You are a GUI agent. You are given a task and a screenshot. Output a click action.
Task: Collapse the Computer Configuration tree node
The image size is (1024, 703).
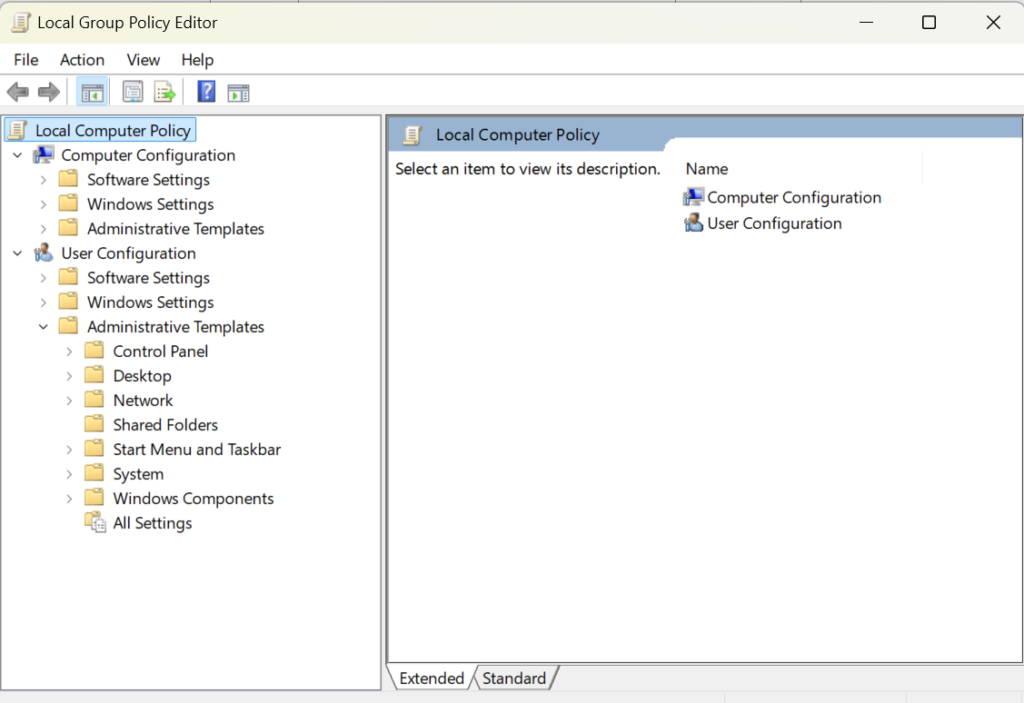tap(17, 156)
